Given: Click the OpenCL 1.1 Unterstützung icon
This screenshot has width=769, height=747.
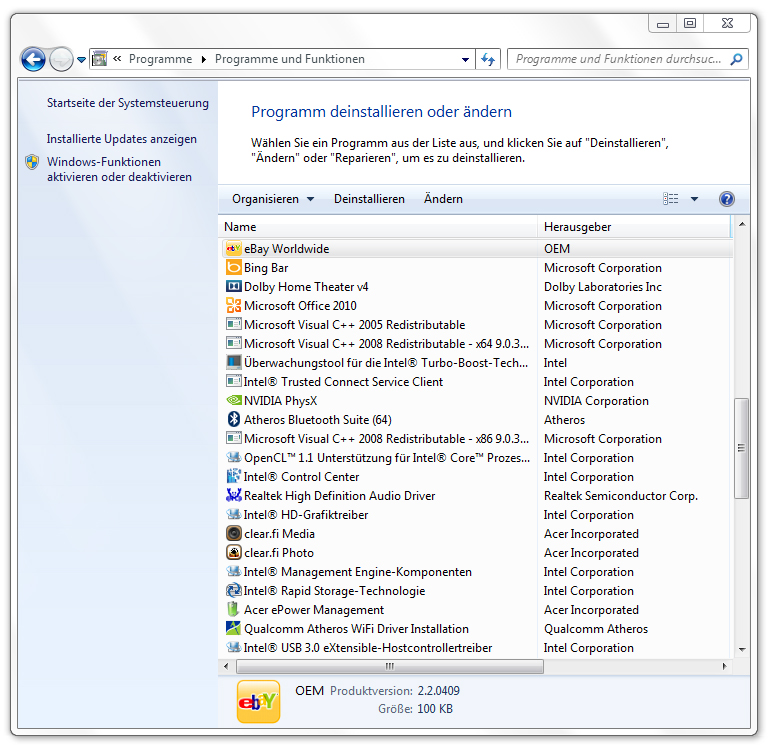Looking at the screenshot, I should 233,458.
